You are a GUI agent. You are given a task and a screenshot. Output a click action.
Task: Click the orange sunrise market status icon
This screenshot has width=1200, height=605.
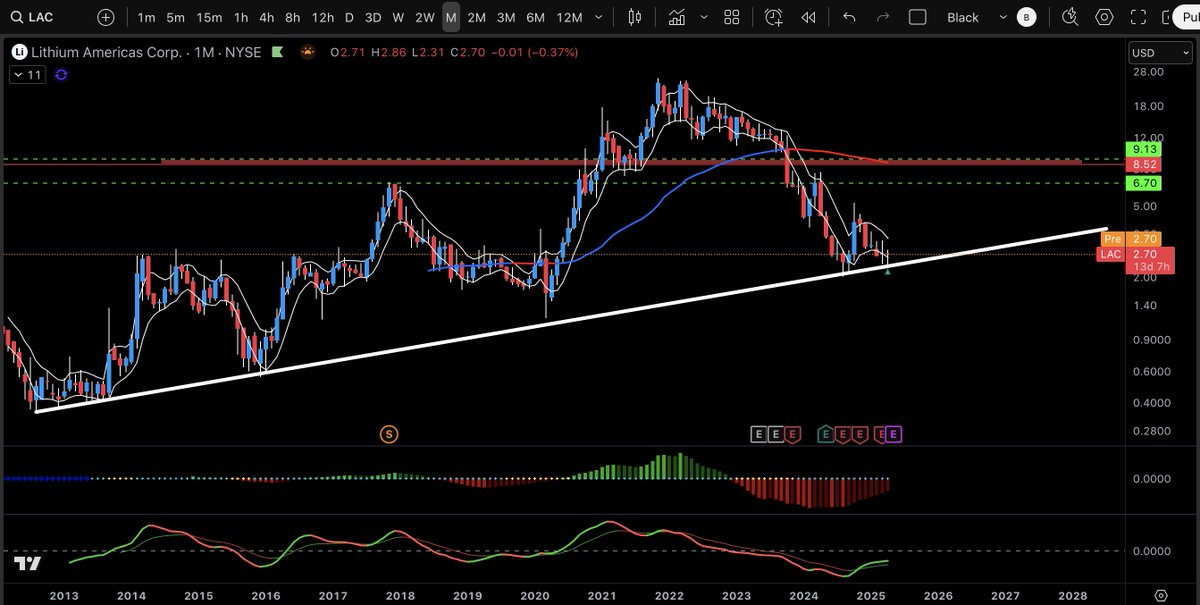point(308,51)
